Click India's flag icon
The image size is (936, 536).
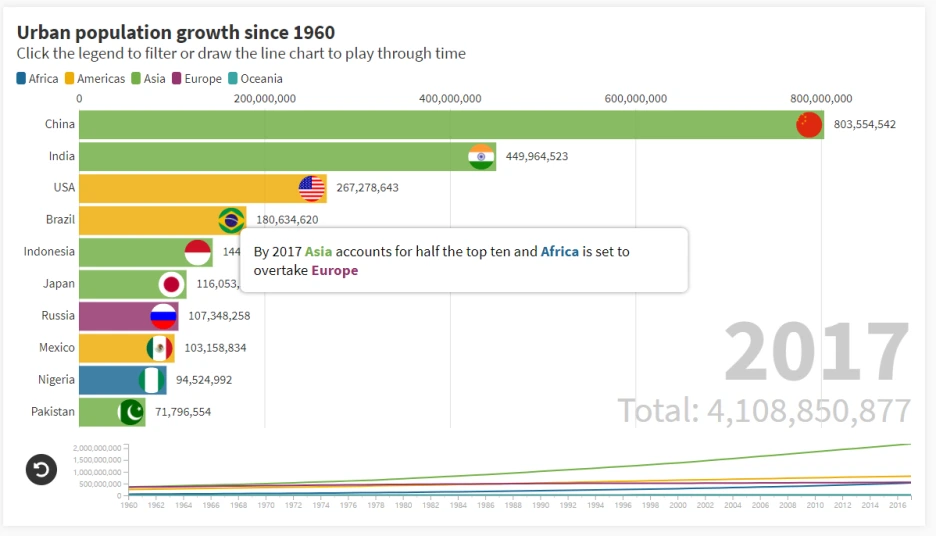482,157
